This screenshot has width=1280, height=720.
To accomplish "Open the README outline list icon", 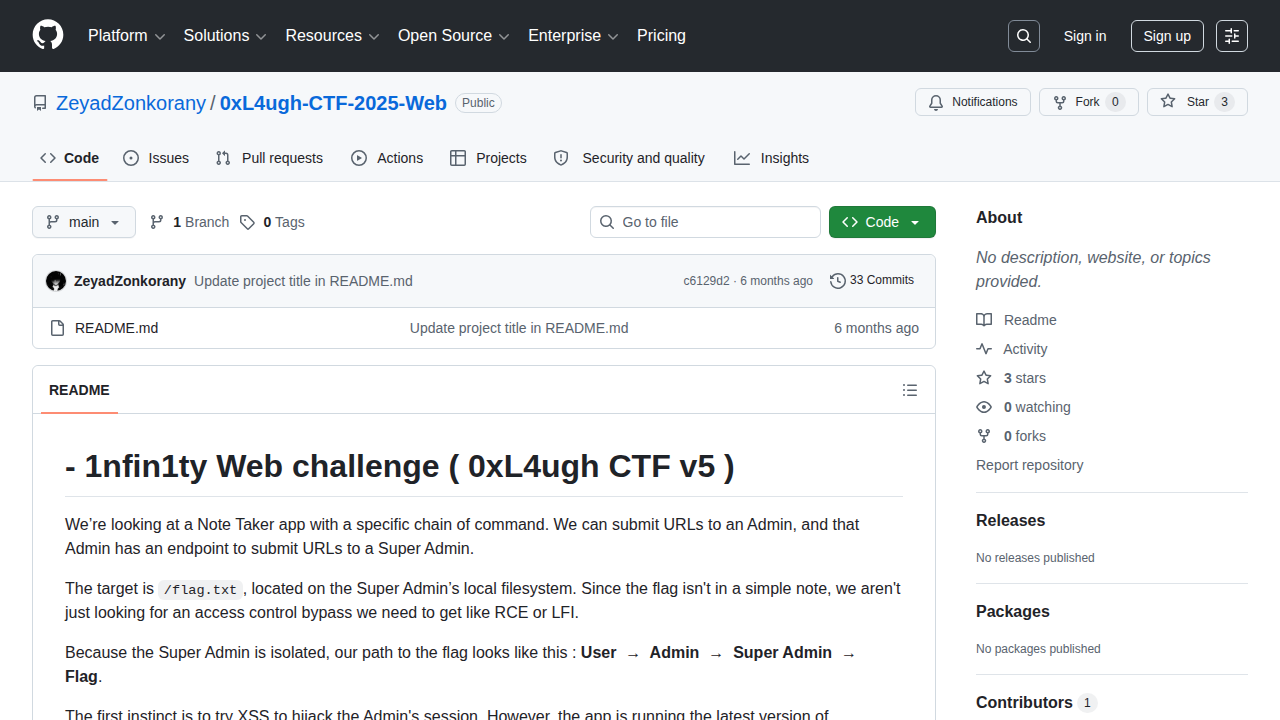I will pyautogui.click(x=910, y=390).
